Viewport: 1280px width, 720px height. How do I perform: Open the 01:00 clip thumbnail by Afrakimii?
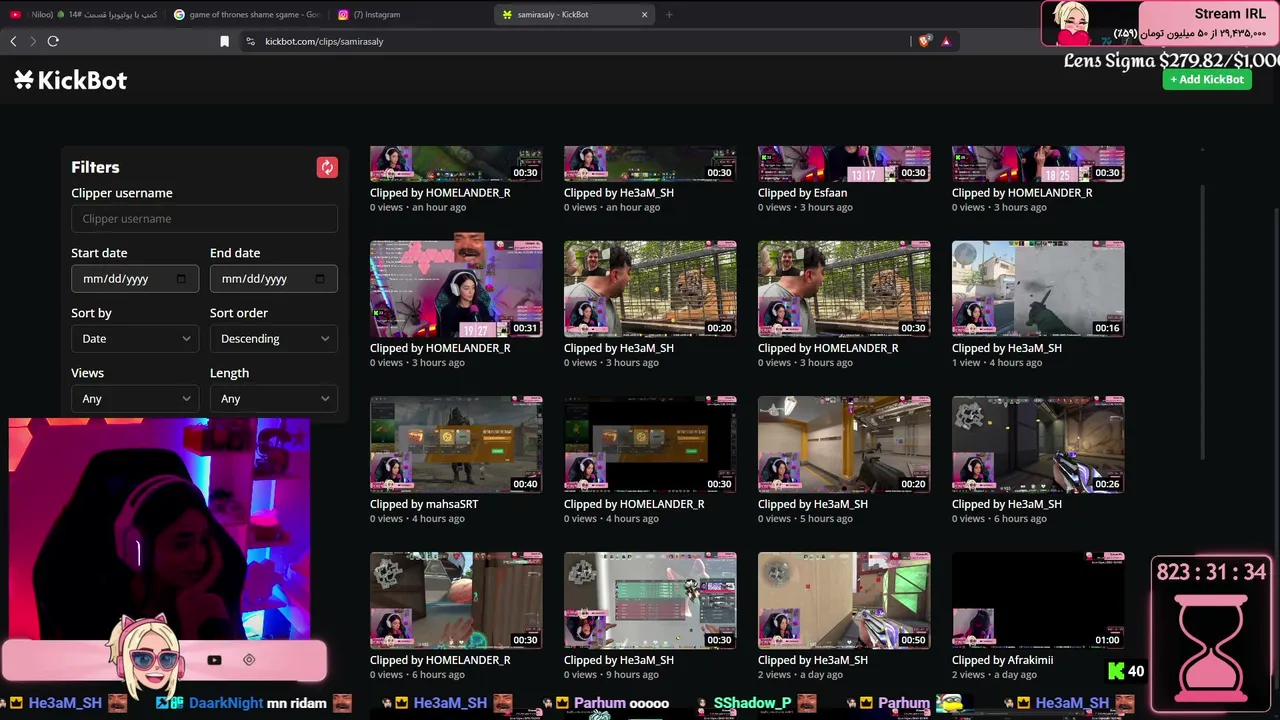tap(1038, 601)
